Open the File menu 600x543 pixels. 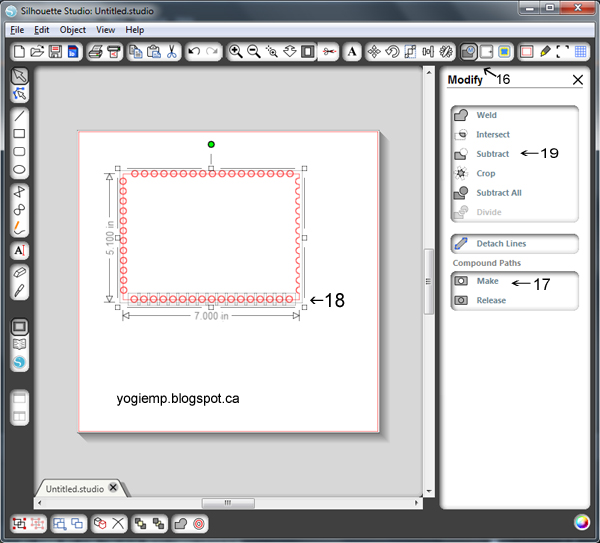pyautogui.click(x=17, y=30)
